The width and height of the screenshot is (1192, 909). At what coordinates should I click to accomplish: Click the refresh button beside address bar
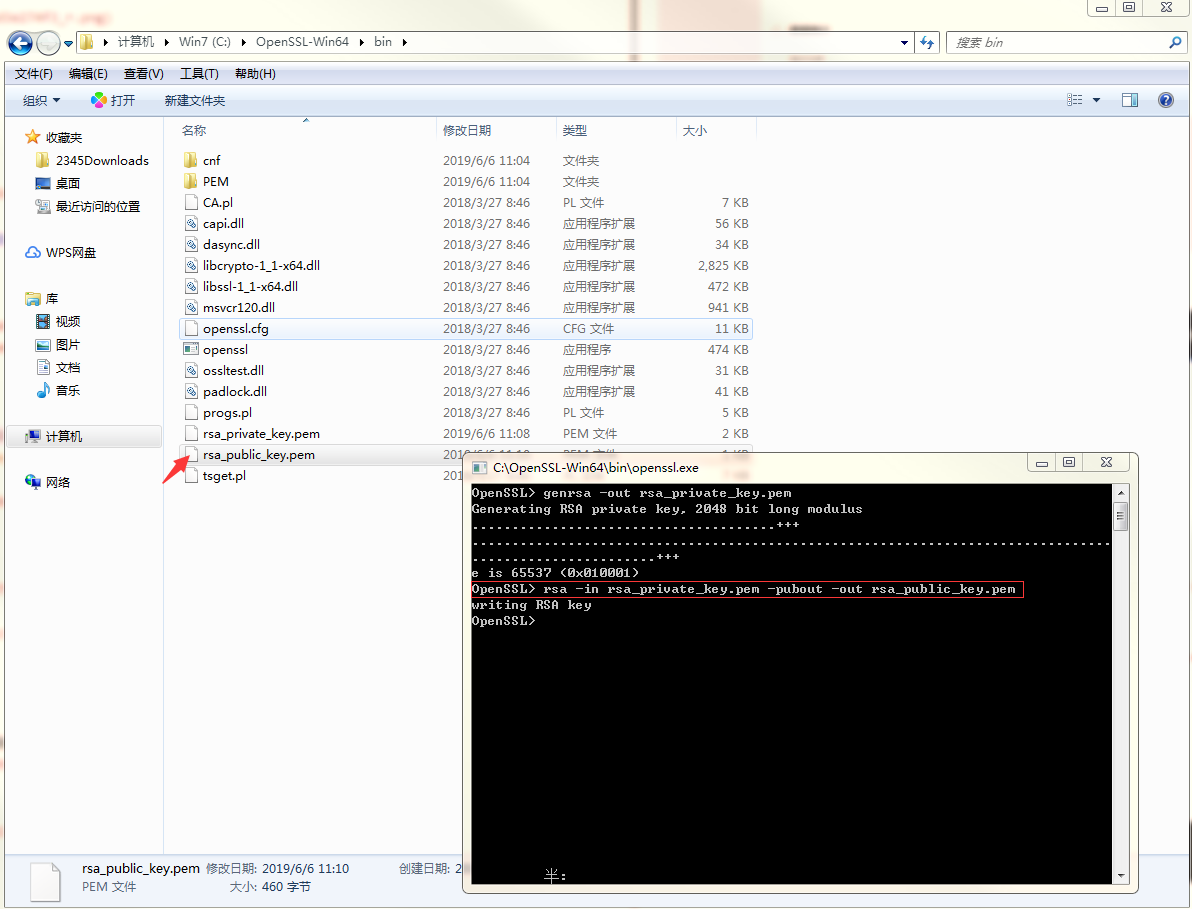[x=927, y=43]
